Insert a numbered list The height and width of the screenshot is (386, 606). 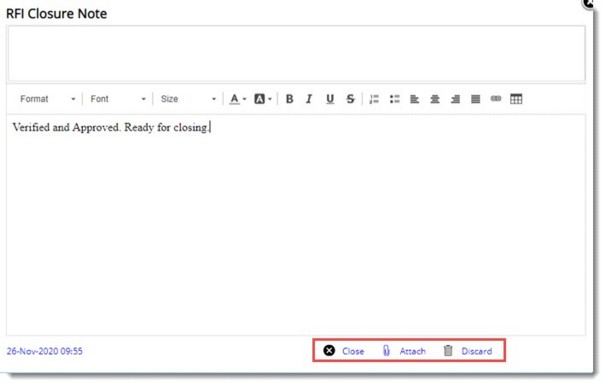[x=374, y=99]
